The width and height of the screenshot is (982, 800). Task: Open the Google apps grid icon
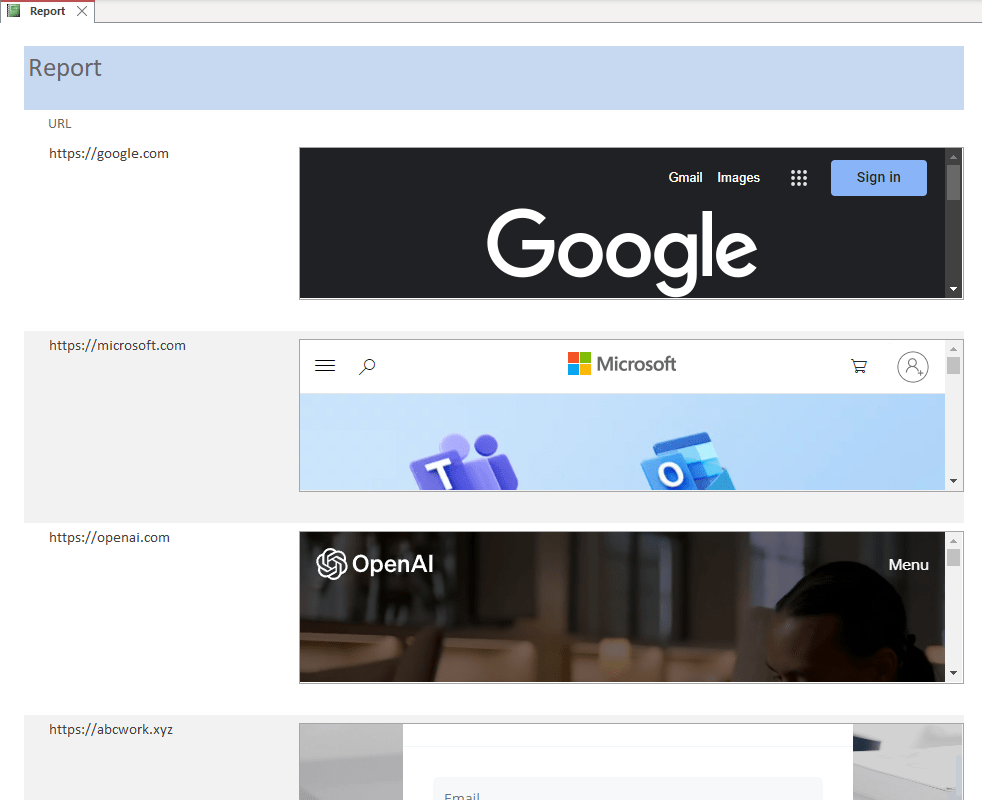(799, 177)
